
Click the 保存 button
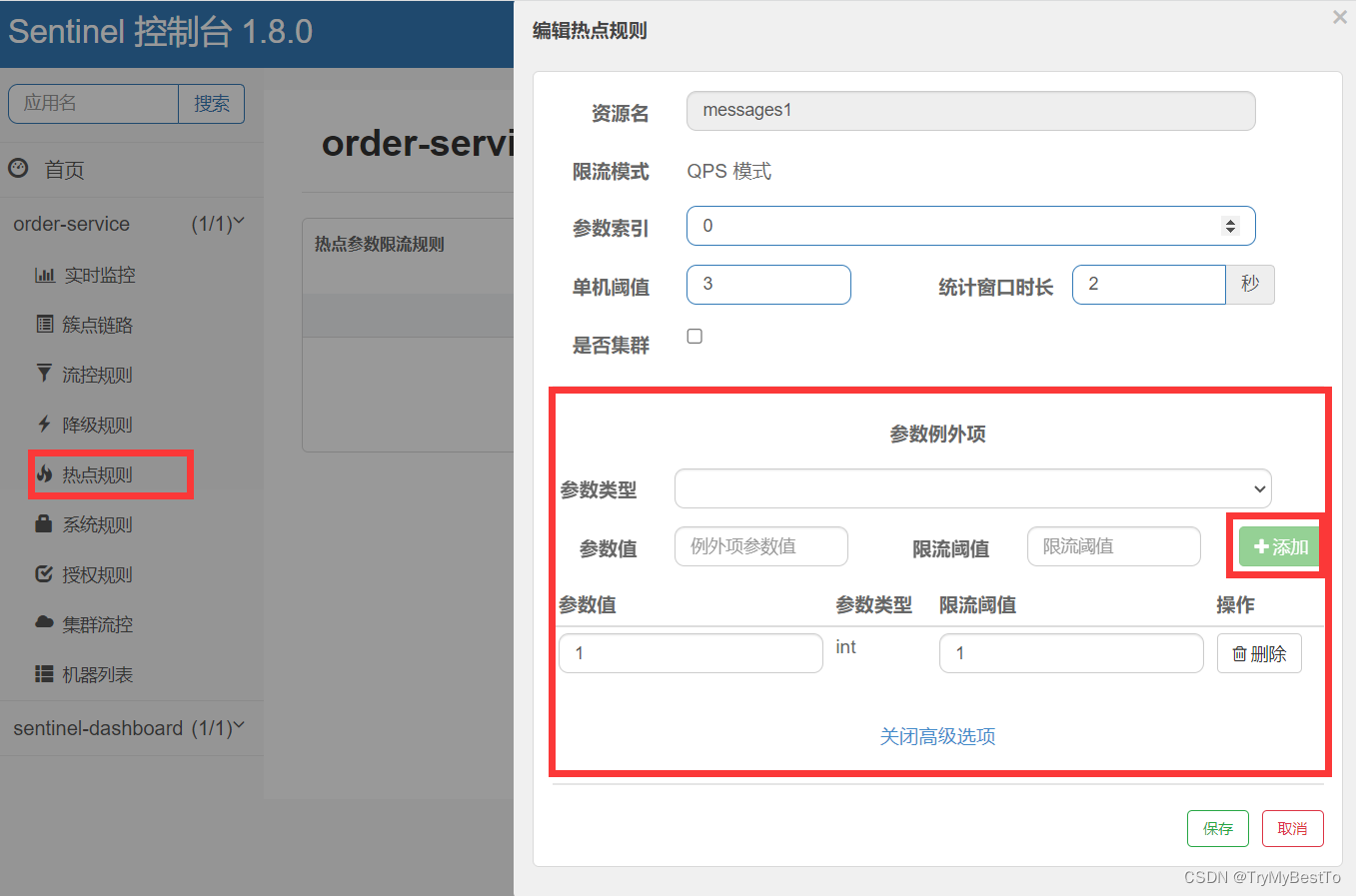(1217, 828)
